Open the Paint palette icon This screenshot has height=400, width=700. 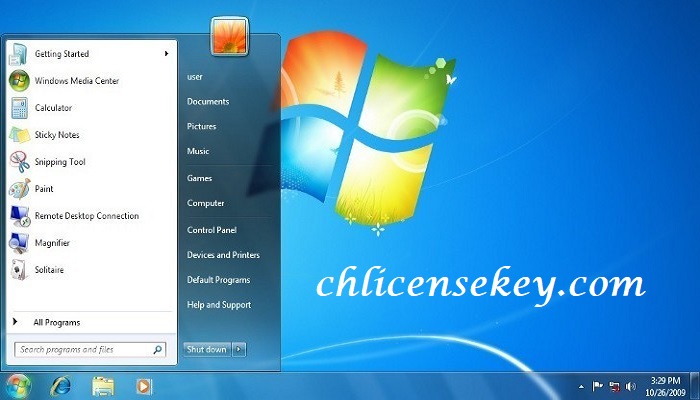pyautogui.click(x=19, y=189)
